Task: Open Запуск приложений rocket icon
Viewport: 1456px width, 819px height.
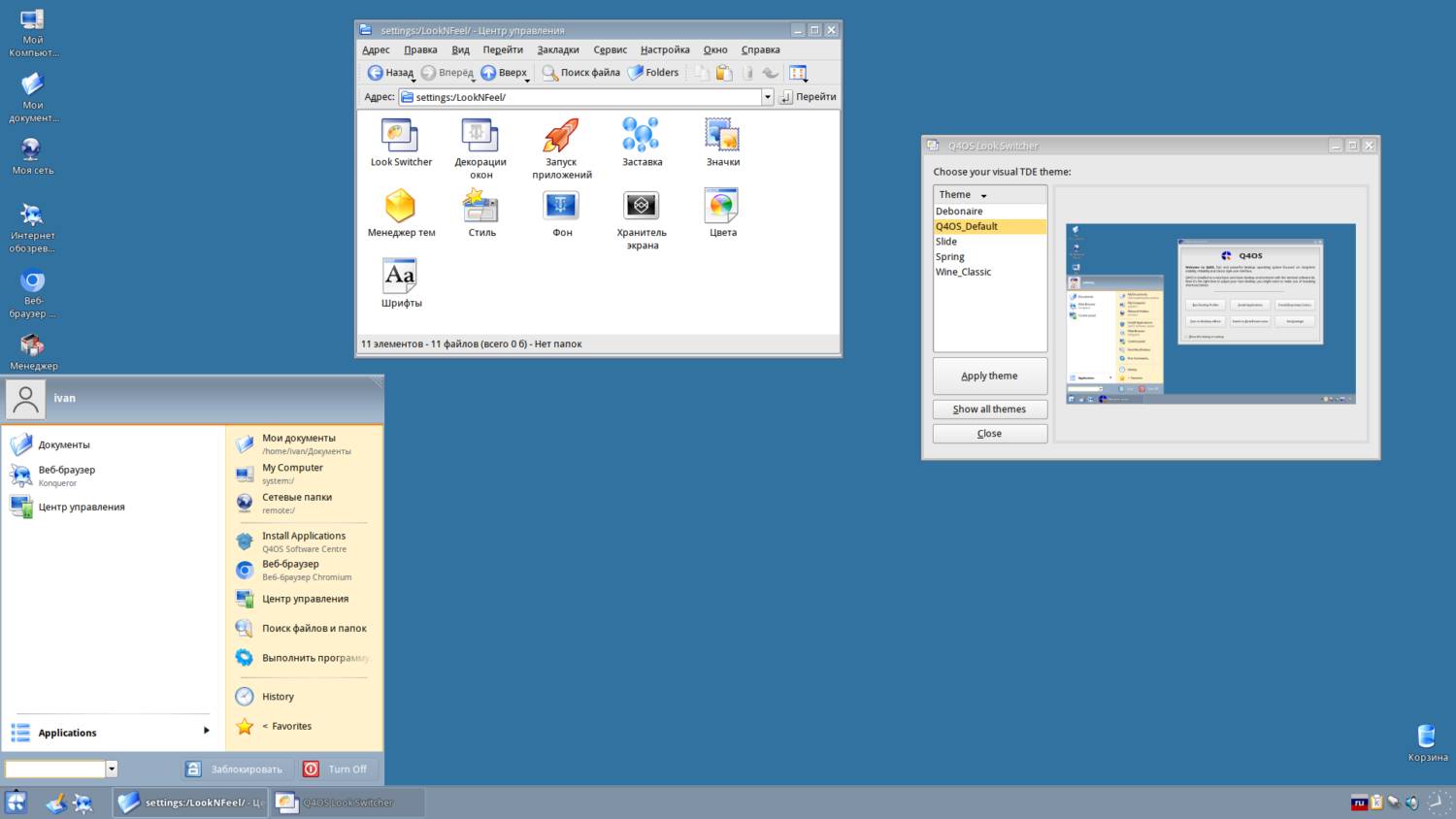Action: point(561,137)
